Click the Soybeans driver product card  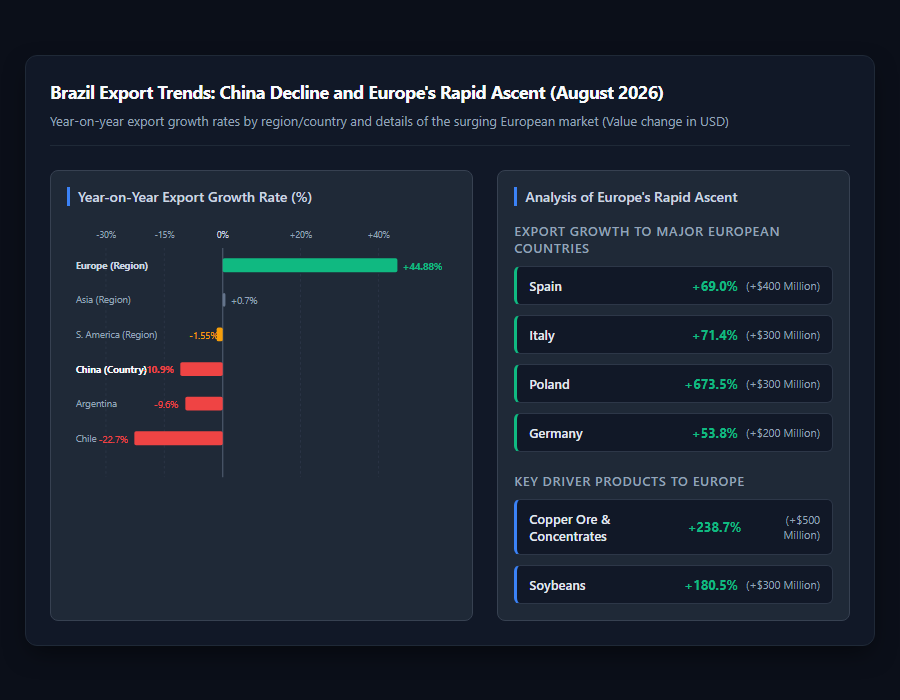pos(673,585)
